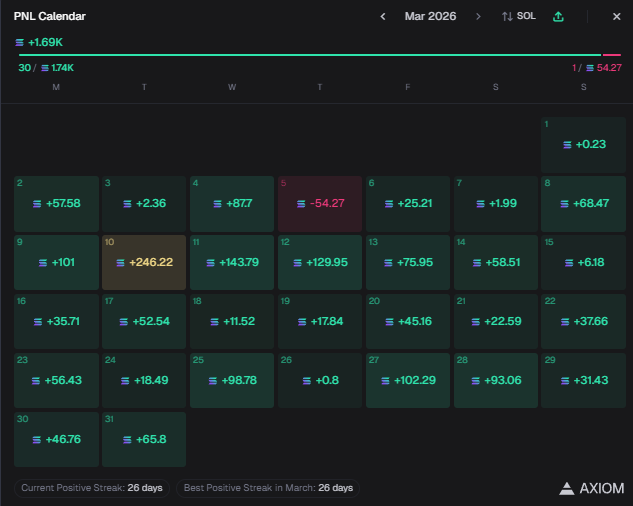Open day 8 cell showing +68.47
Viewport: 633px width, 506px height.
tap(583, 204)
